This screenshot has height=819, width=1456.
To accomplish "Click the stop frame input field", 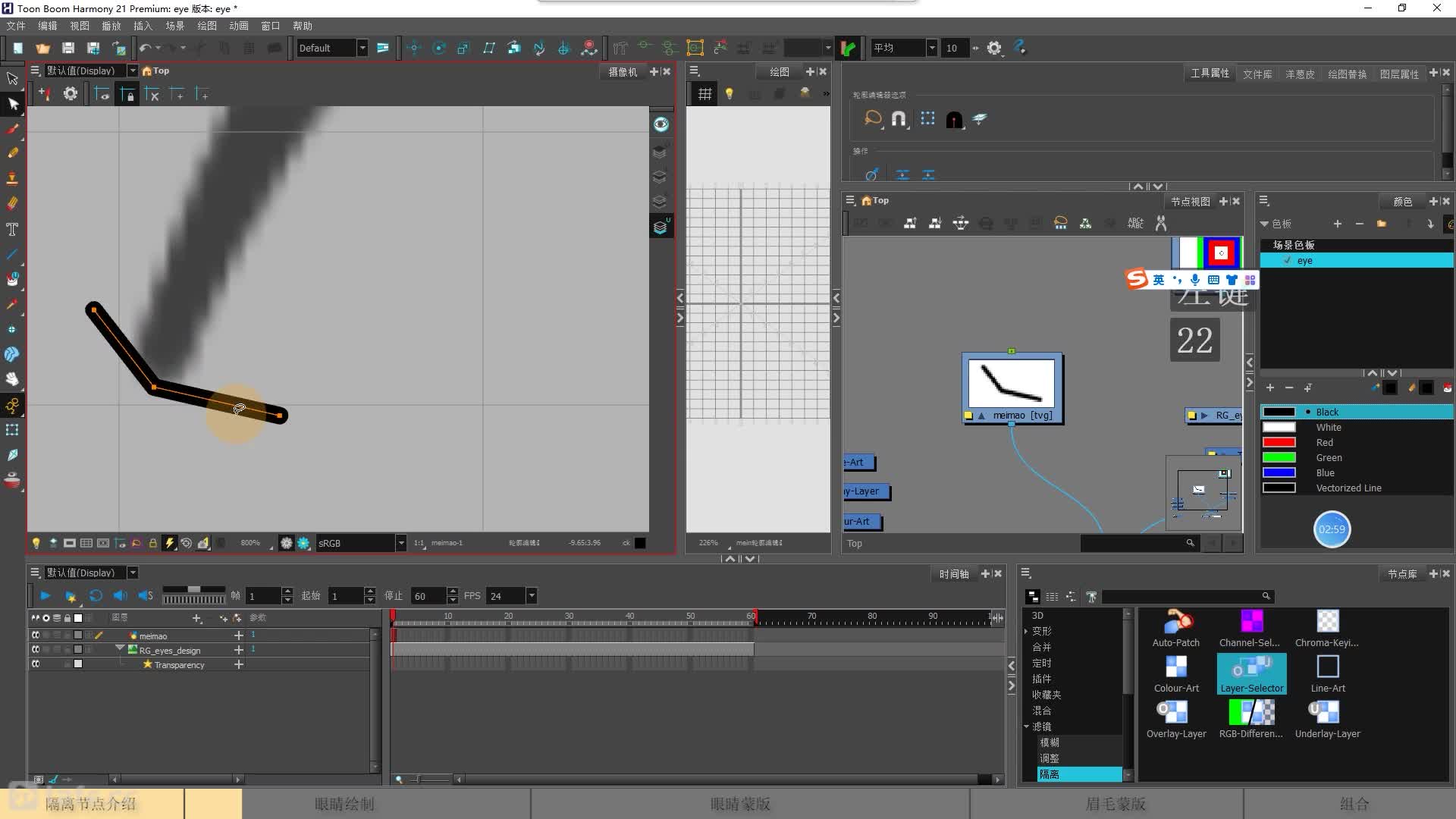I will pyautogui.click(x=428, y=596).
